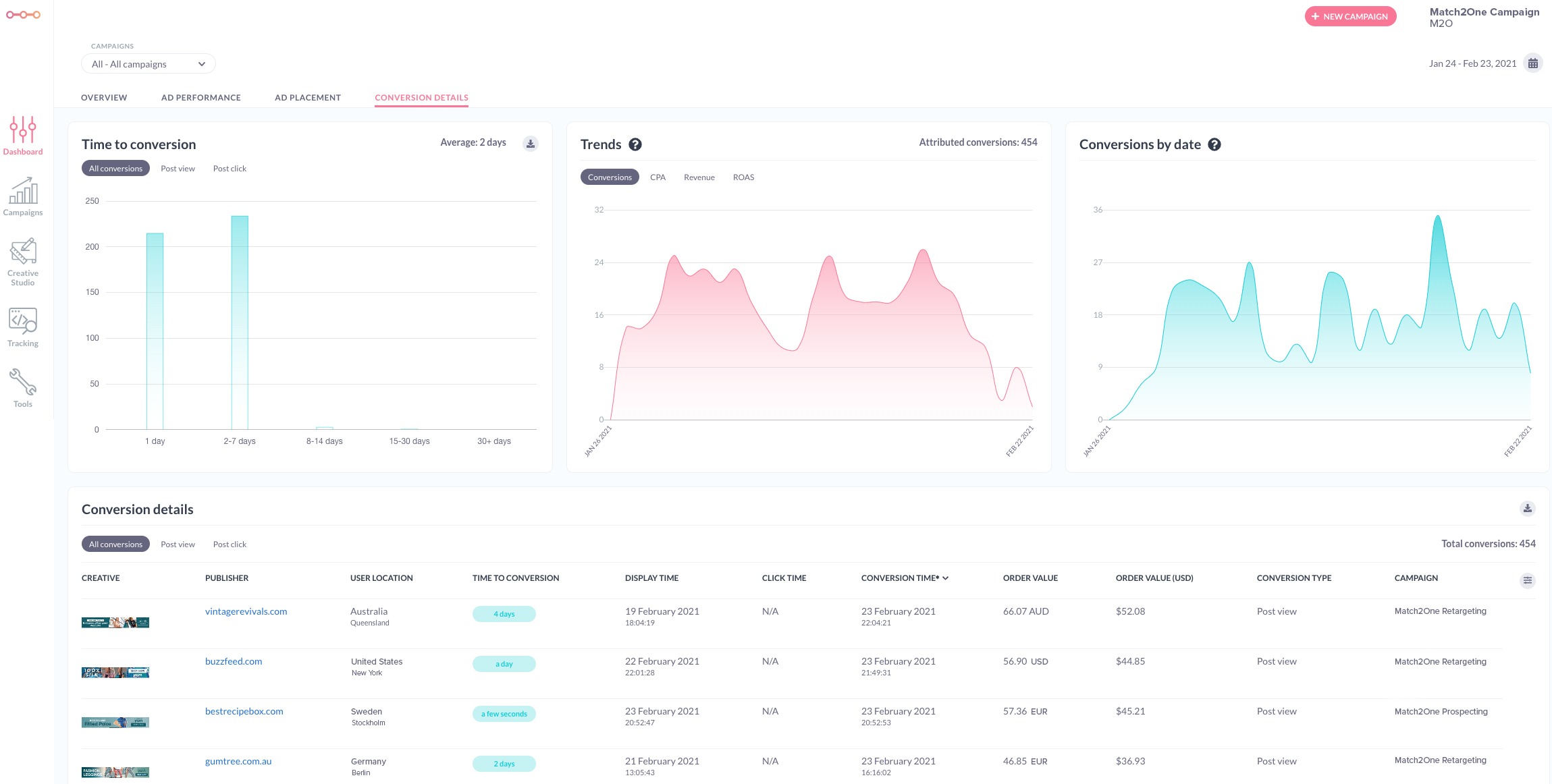
Task: Click 'Attributed conversions: 454' label
Action: (978, 142)
